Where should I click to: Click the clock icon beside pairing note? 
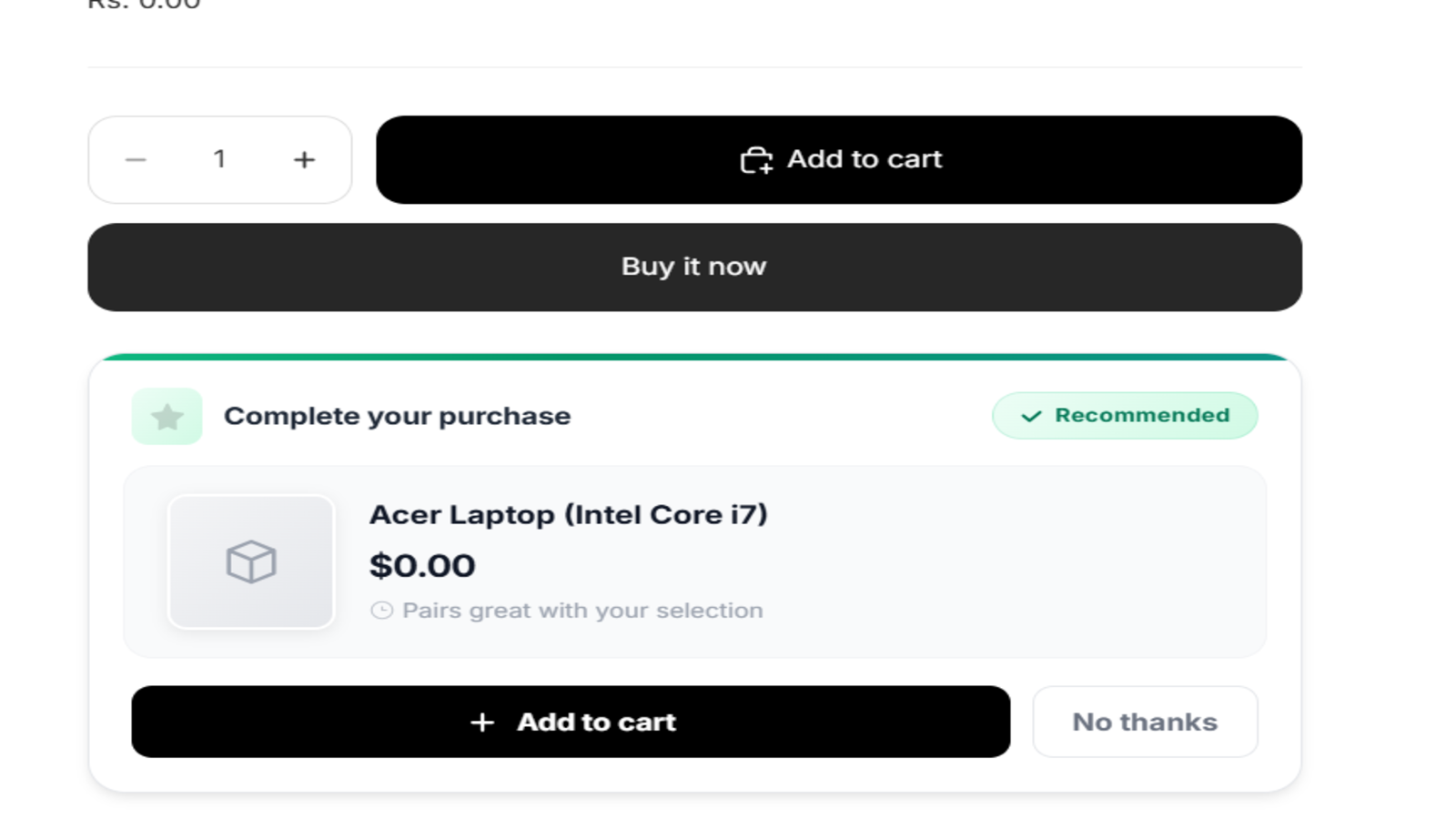click(x=382, y=610)
